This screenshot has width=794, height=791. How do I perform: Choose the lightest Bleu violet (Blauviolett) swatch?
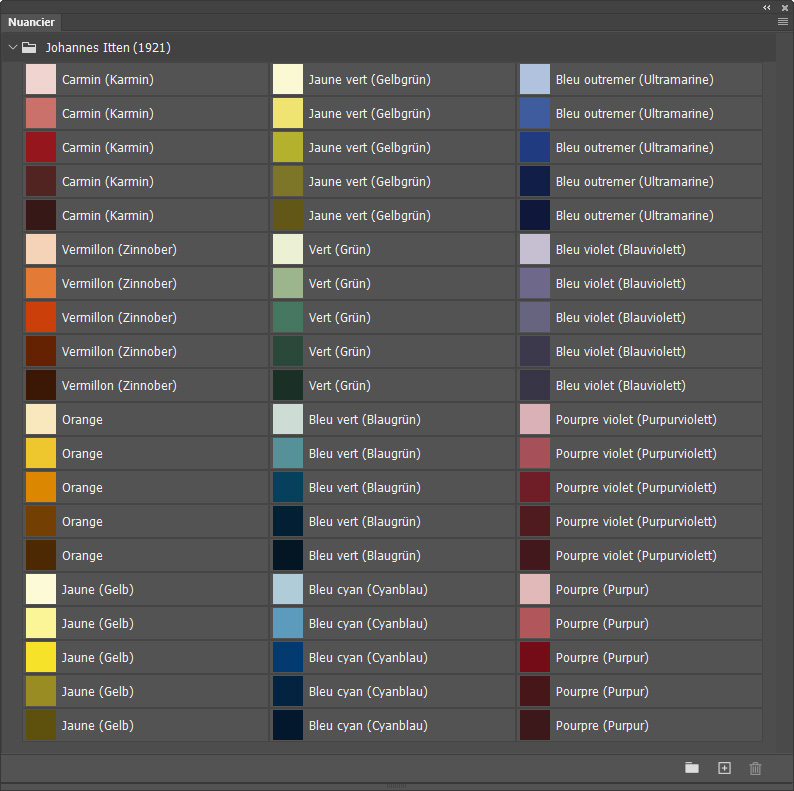point(535,250)
